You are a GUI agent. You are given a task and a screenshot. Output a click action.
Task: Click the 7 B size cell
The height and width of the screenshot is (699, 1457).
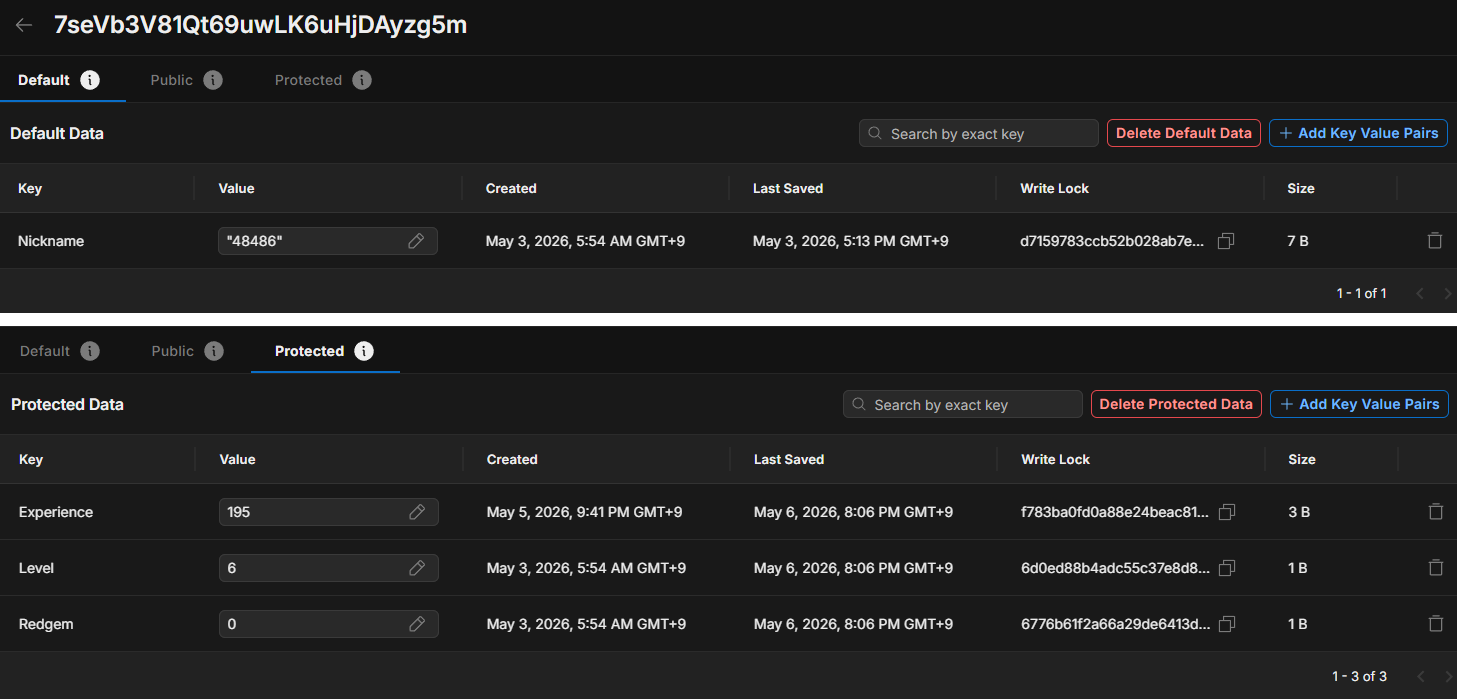(x=1298, y=241)
